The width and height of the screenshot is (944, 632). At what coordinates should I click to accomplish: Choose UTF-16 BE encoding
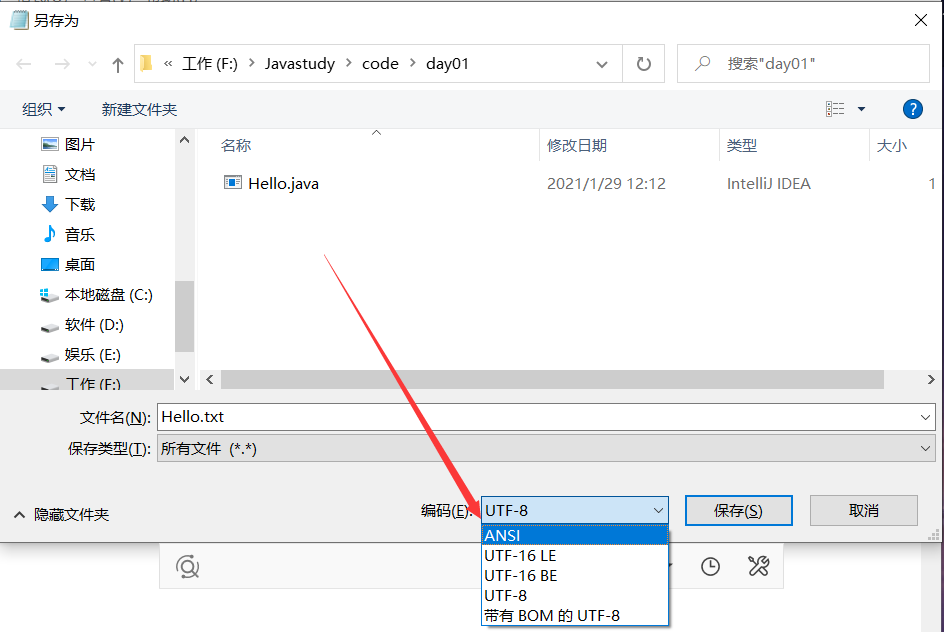click(x=575, y=575)
